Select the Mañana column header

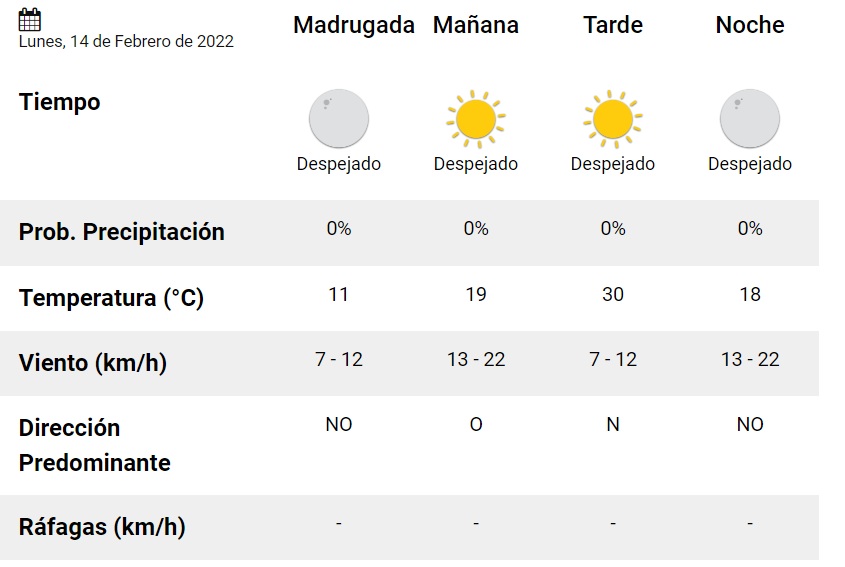point(476,25)
